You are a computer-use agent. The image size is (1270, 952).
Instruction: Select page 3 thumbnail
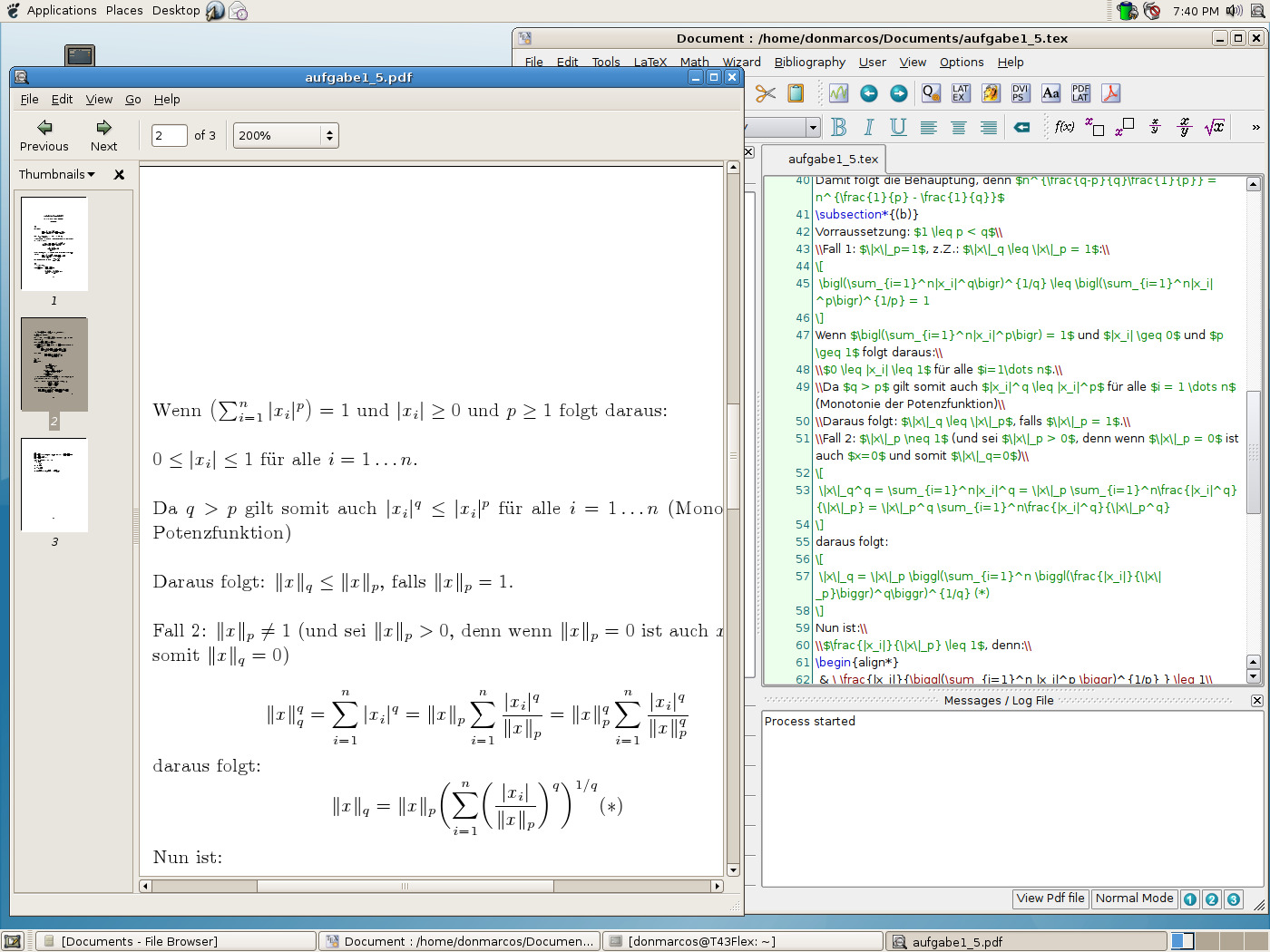54,485
